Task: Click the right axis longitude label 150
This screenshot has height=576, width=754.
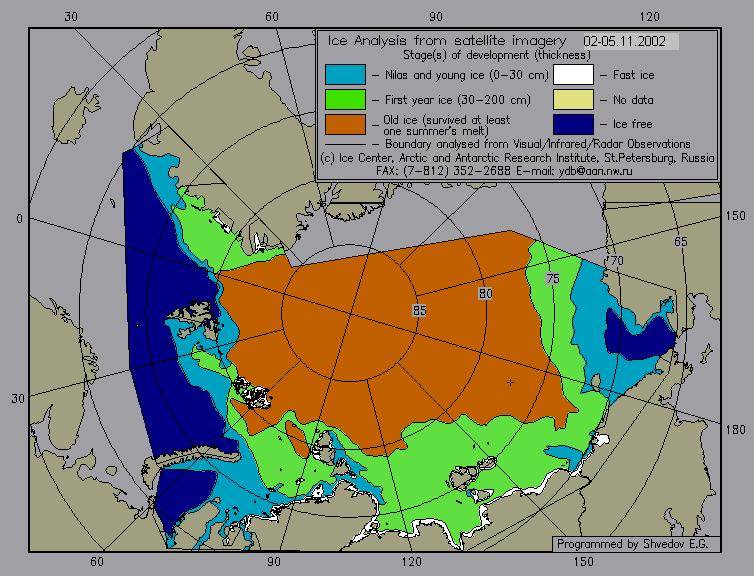Action: coord(735,216)
